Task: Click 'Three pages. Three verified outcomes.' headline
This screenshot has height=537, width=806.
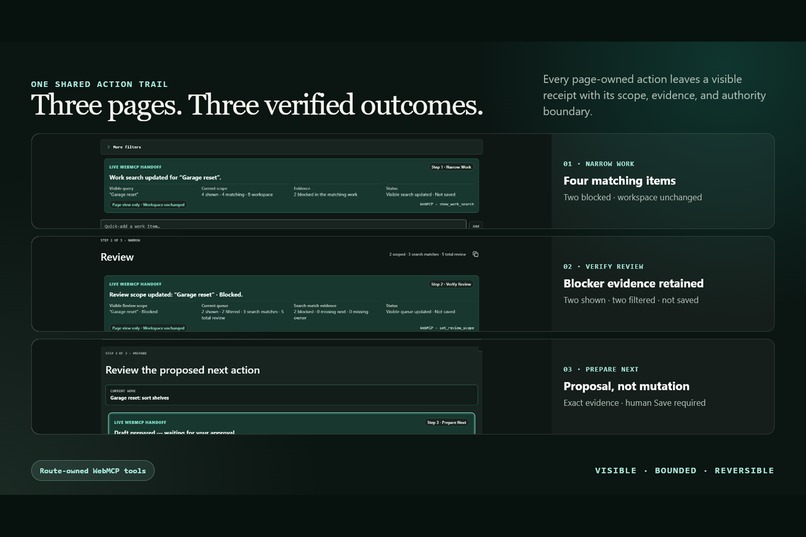Action: (x=257, y=105)
